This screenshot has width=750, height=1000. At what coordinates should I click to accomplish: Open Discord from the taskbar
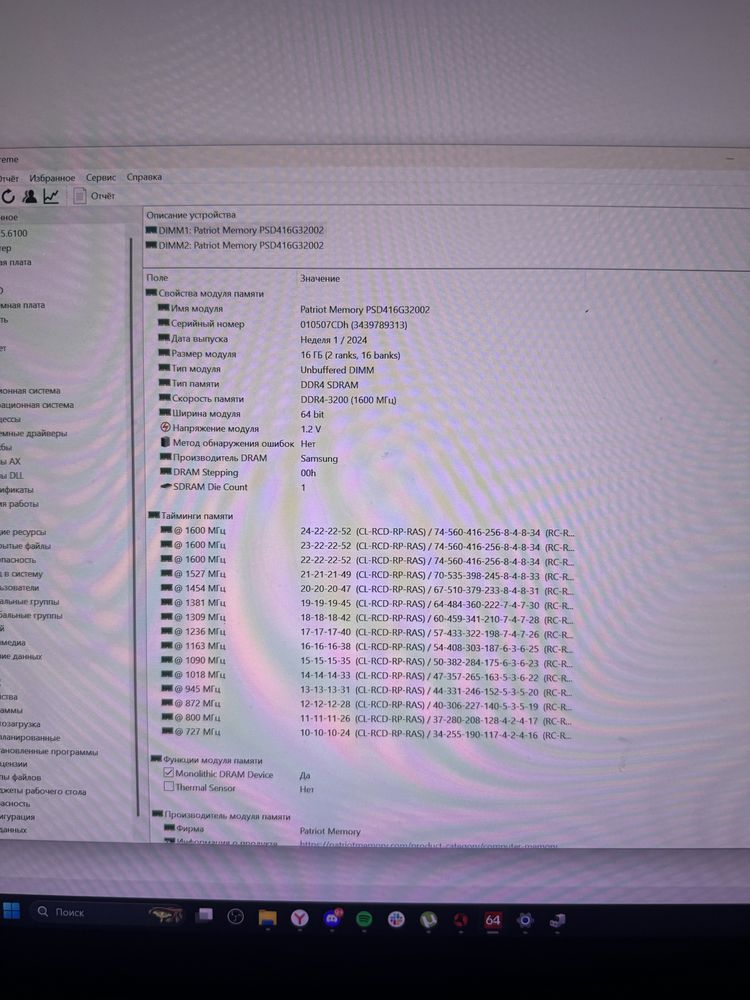coord(332,918)
